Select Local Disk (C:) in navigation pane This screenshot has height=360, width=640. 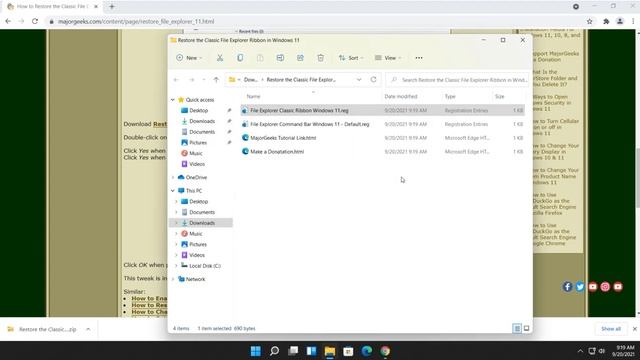(204, 266)
